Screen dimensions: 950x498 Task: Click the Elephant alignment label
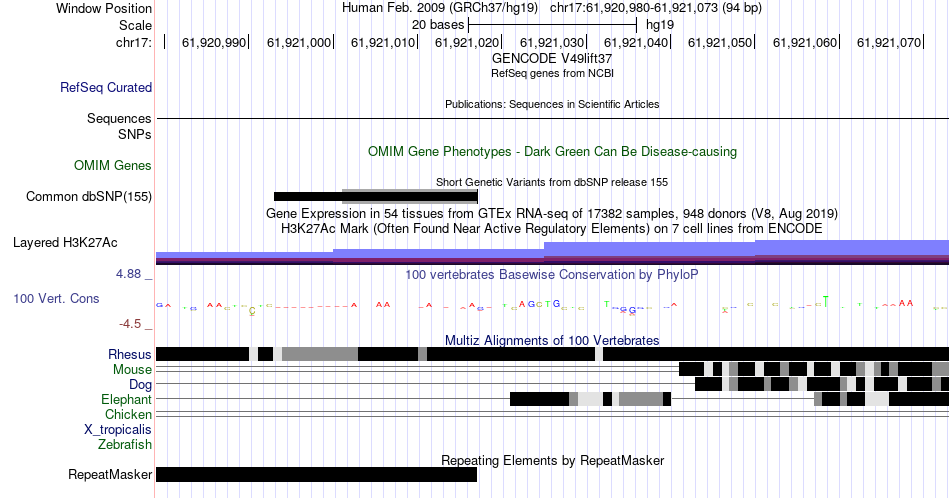(x=126, y=400)
